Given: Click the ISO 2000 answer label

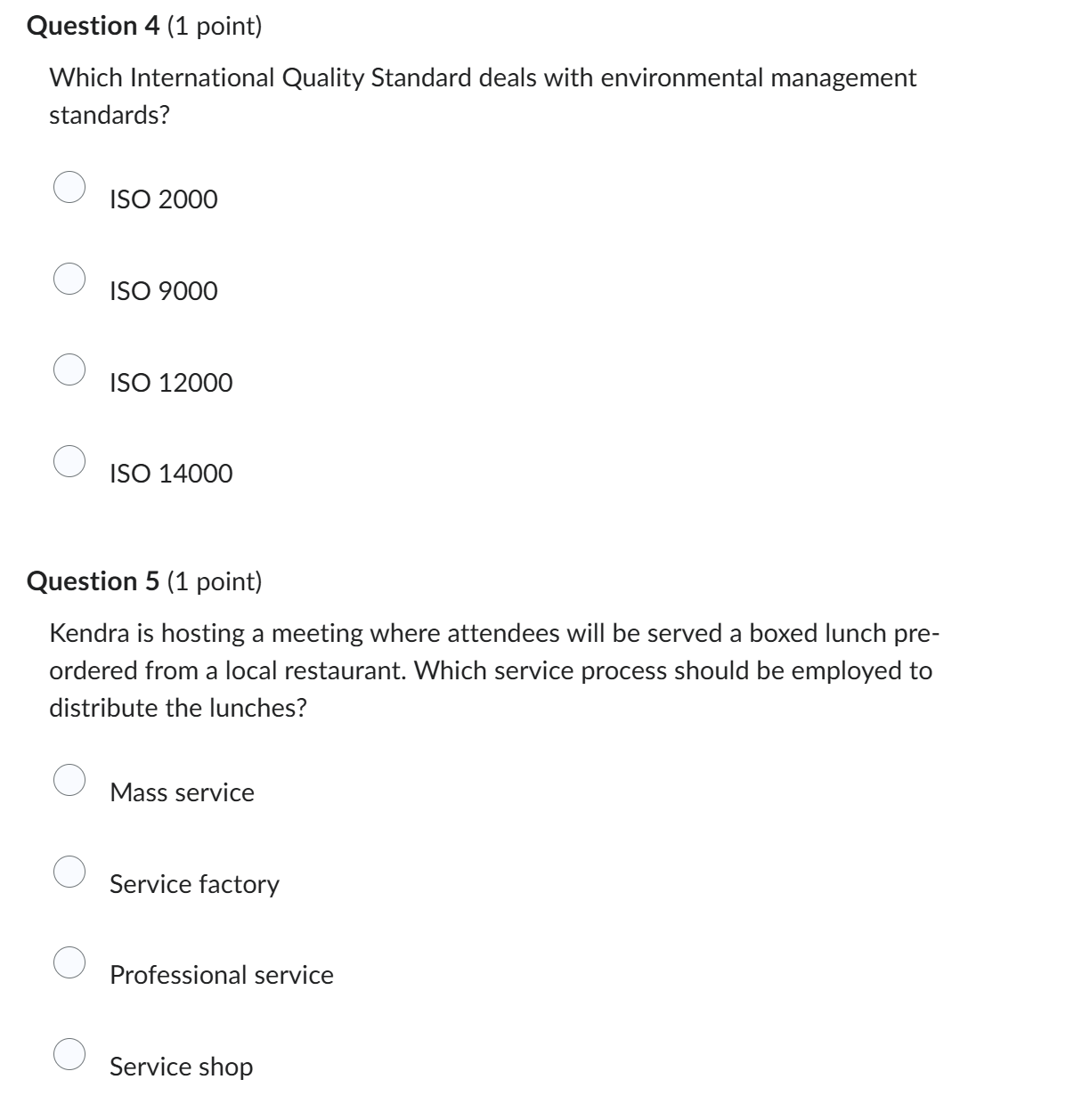Looking at the screenshot, I should point(162,199).
